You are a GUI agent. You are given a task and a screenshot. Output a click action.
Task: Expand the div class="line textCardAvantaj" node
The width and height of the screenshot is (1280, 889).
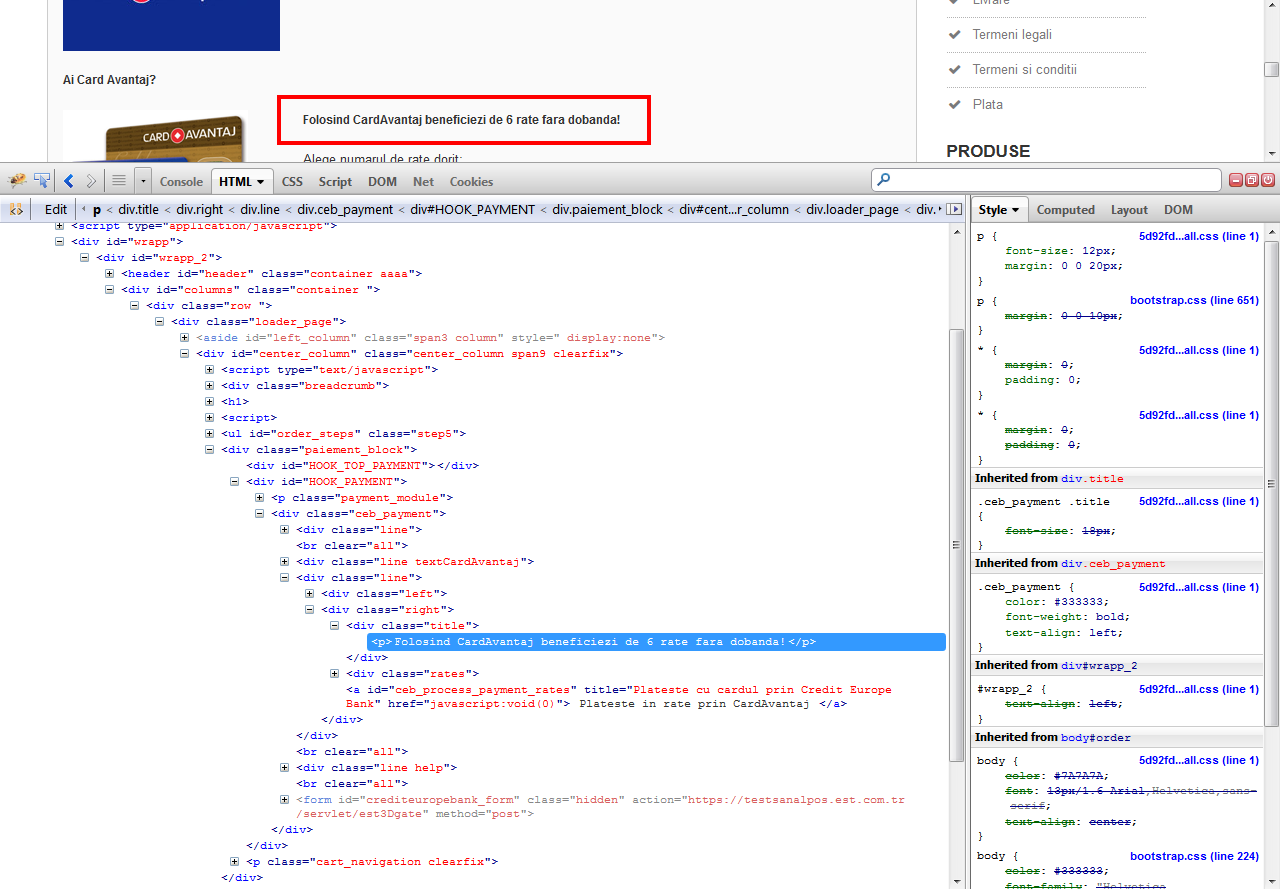tap(285, 561)
